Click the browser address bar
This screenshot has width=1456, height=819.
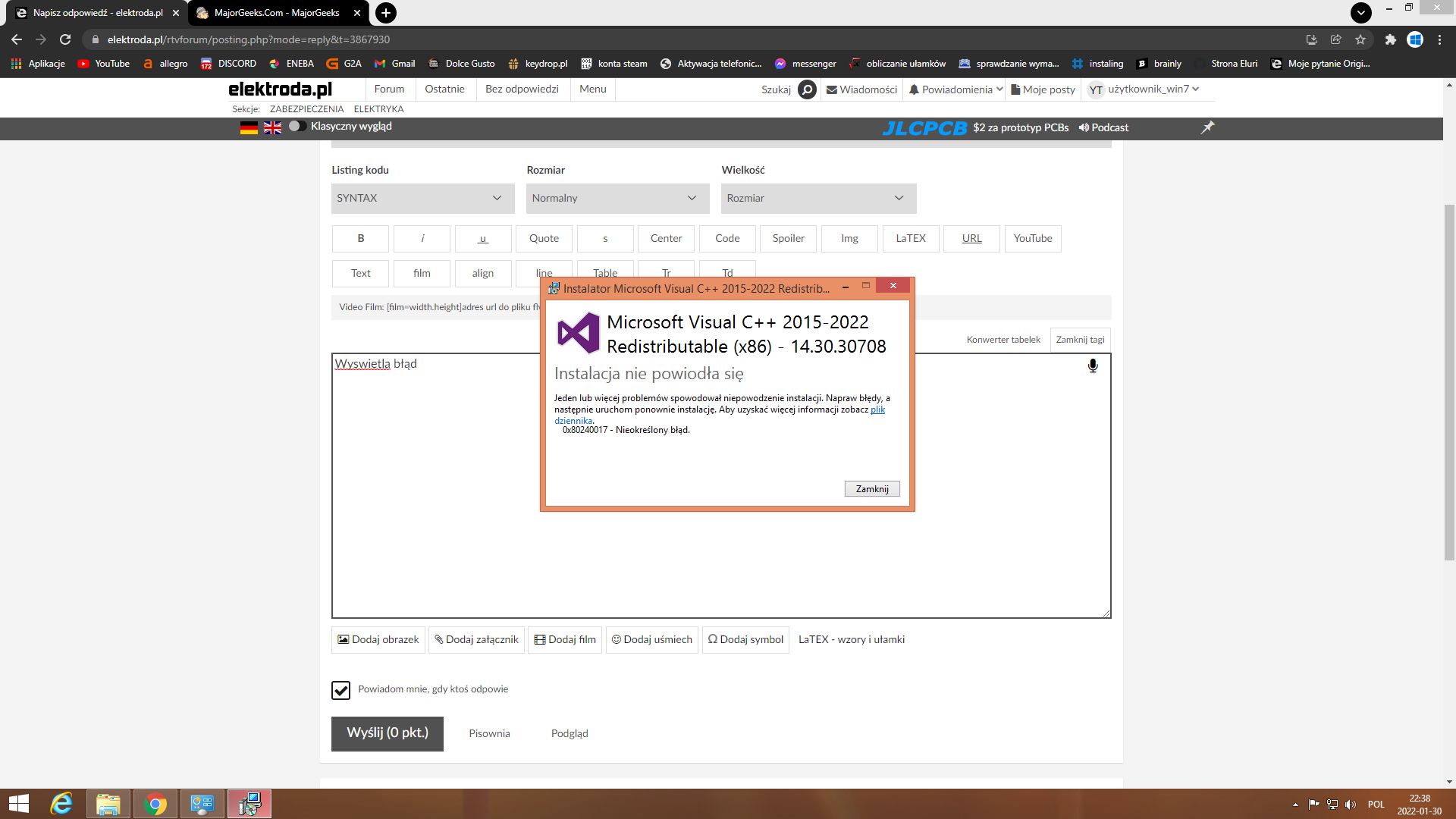tap(682, 39)
